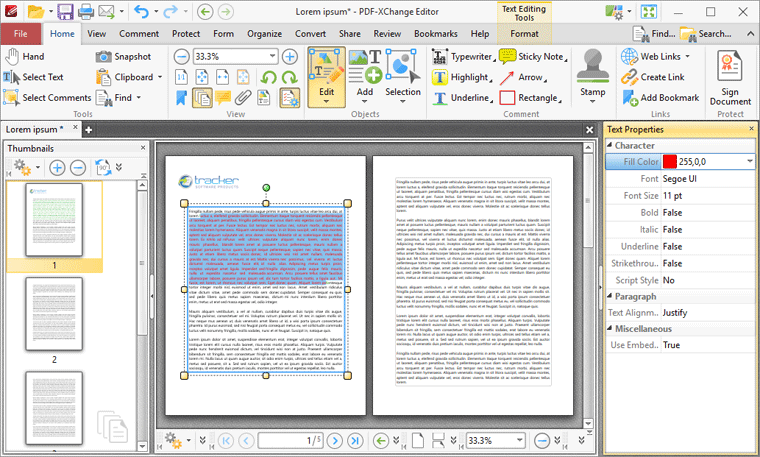This screenshot has height=457, width=760.
Task: Toggle comments pane speech bubble icon
Action: tap(222, 98)
